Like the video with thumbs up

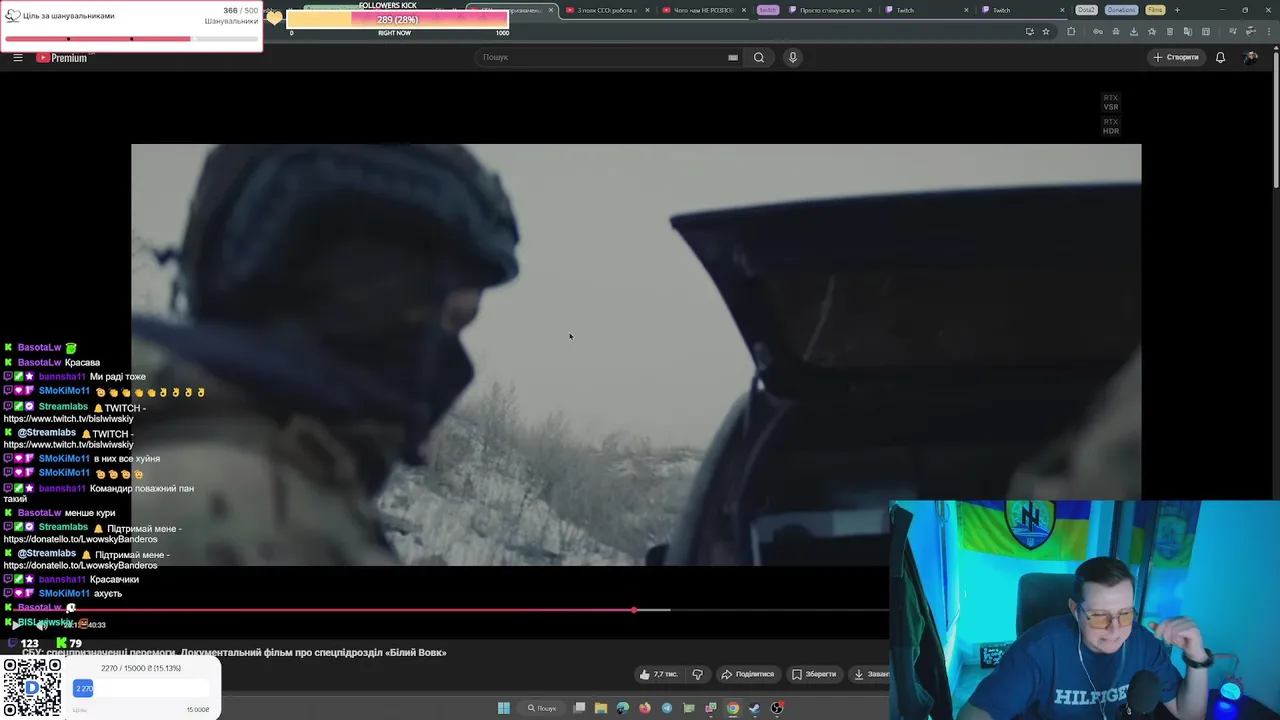pyautogui.click(x=658, y=674)
